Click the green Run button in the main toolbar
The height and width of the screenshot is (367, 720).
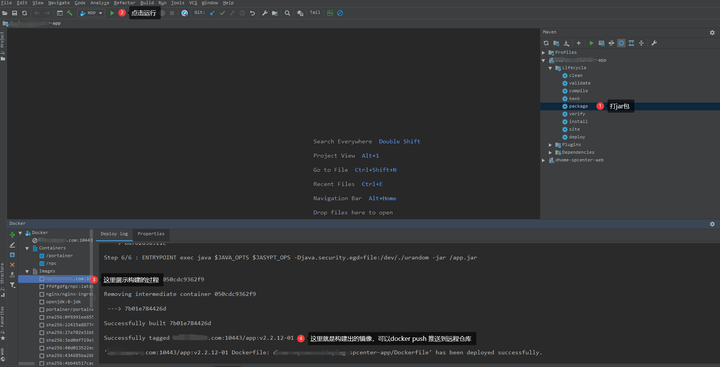[x=112, y=13]
